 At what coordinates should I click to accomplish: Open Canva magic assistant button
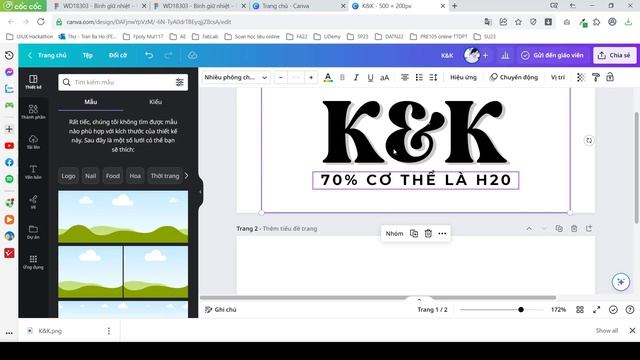point(621,282)
